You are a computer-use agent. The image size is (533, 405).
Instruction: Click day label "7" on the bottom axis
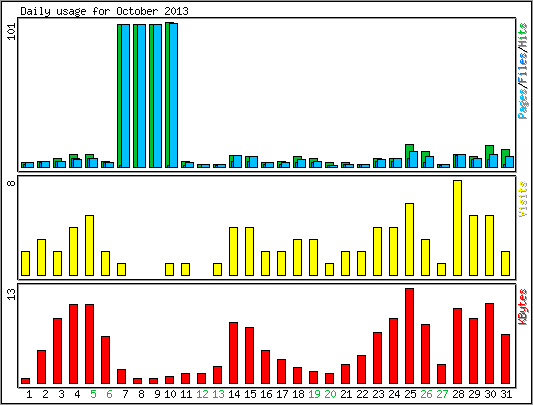(125, 394)
